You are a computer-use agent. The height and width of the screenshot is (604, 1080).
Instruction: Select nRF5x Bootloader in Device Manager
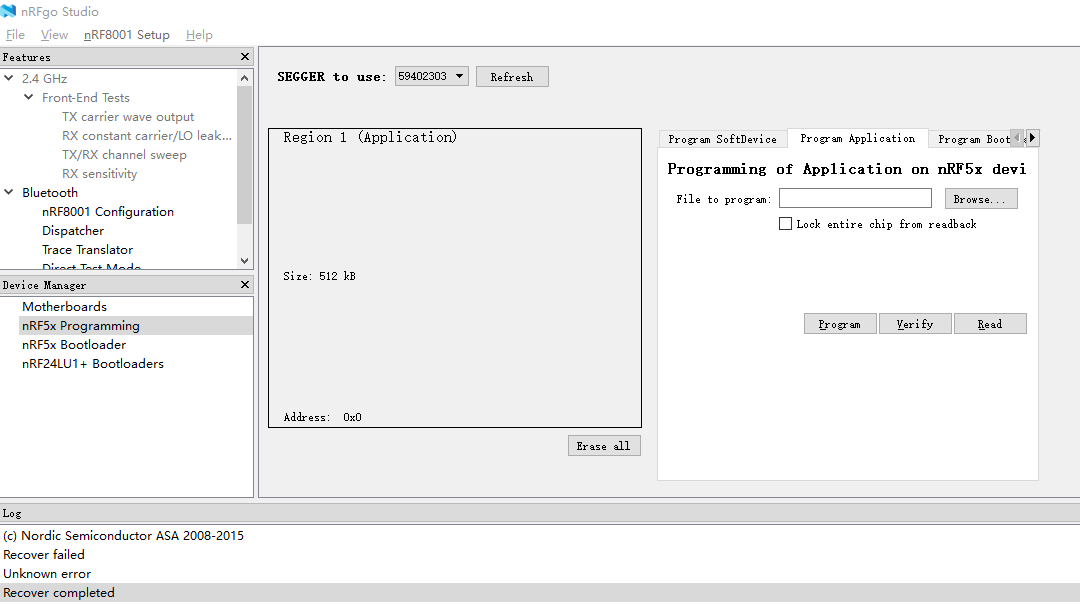point(74,345)
